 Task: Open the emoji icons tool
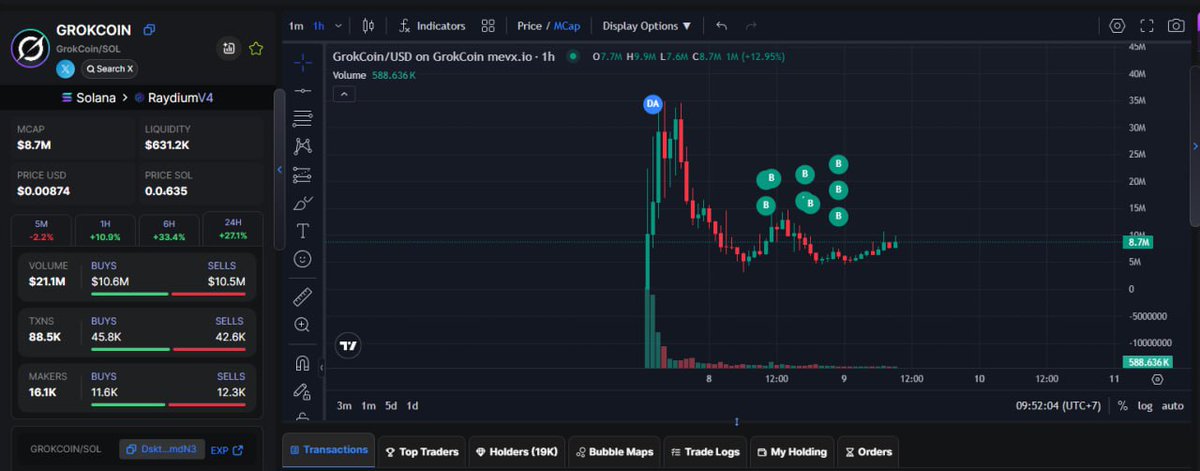tap(303, 259)
